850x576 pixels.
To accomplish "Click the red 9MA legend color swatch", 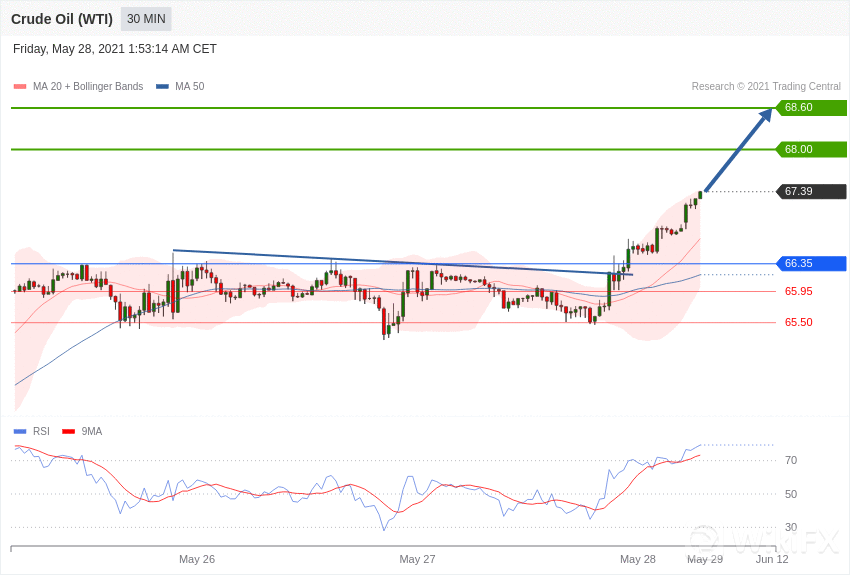I will tap(68, 432).
